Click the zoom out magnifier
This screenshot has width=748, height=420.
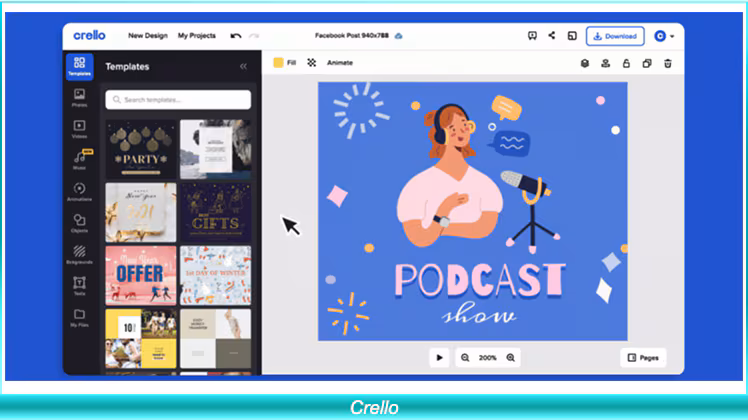coord(465,358)
